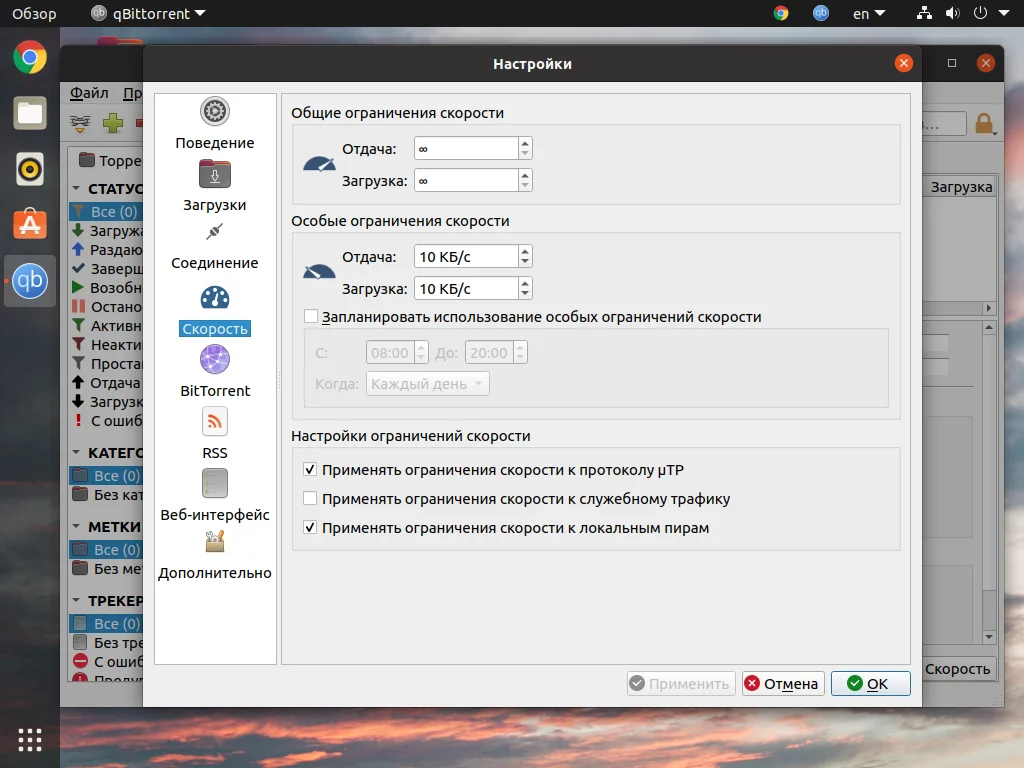Screen dimensions: 1024x768
Task: Open the Дополнительно tools icon section
Action: click(x=214, y=543)
